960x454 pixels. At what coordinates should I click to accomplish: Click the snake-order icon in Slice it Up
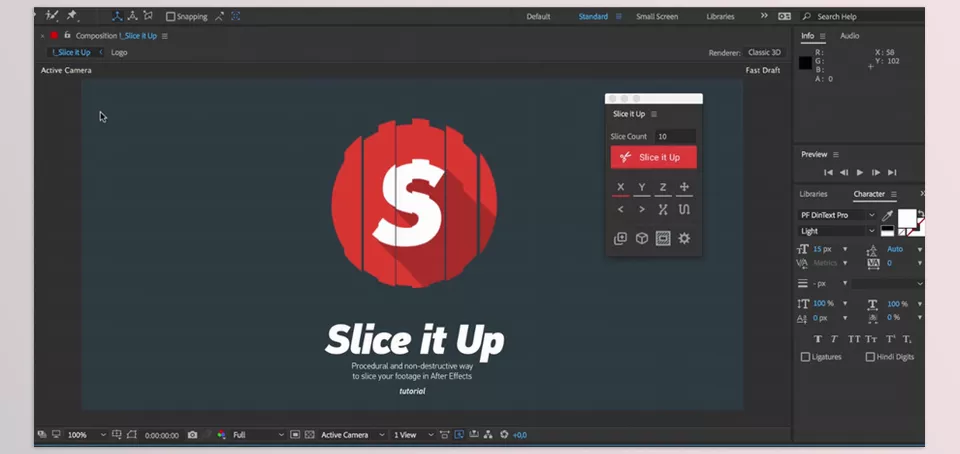[x=684, y=209]
